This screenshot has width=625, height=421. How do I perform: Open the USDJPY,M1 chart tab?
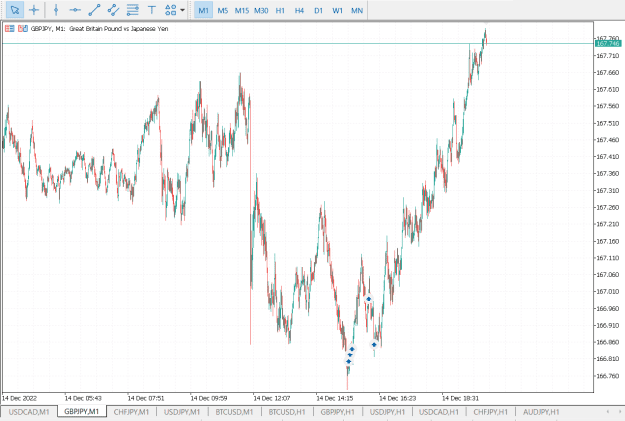(182, 411)
